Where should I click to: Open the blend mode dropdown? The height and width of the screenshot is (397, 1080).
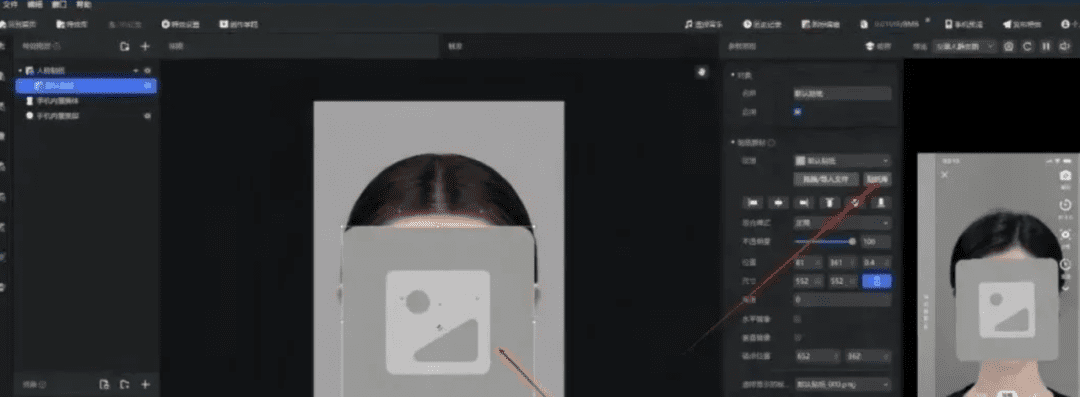(842, 223)
